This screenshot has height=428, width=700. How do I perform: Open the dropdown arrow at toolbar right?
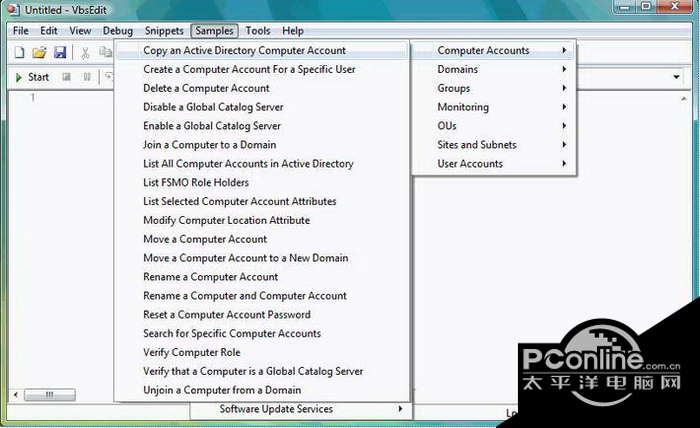[x=676, y=77]
